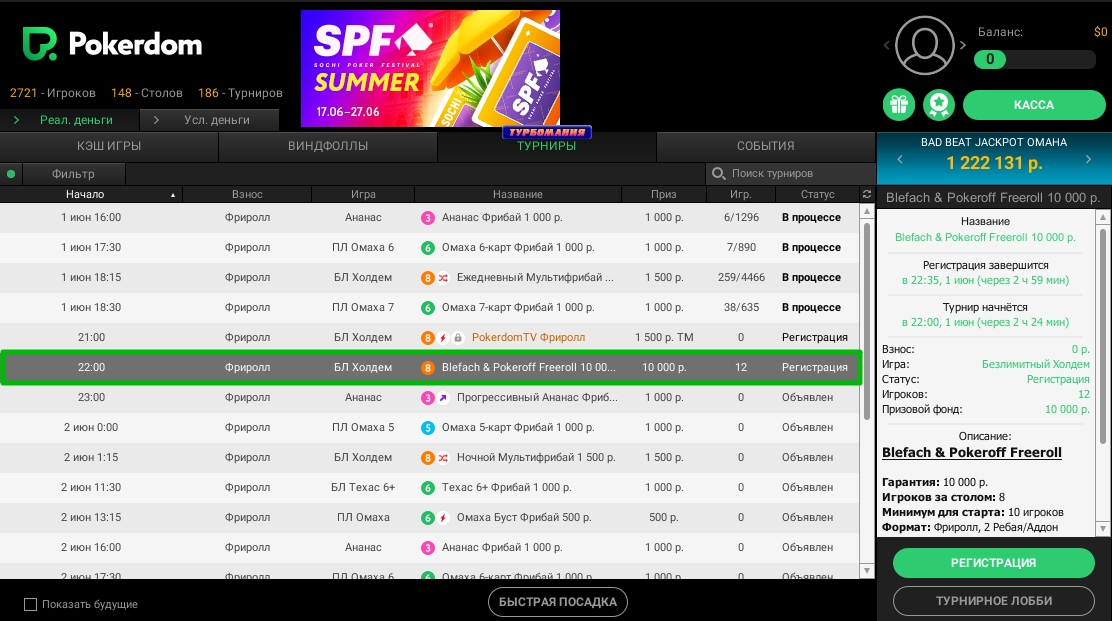Select the ТУРНИРЫ tab
The image size is (1112, 621).
pos(546,146)
